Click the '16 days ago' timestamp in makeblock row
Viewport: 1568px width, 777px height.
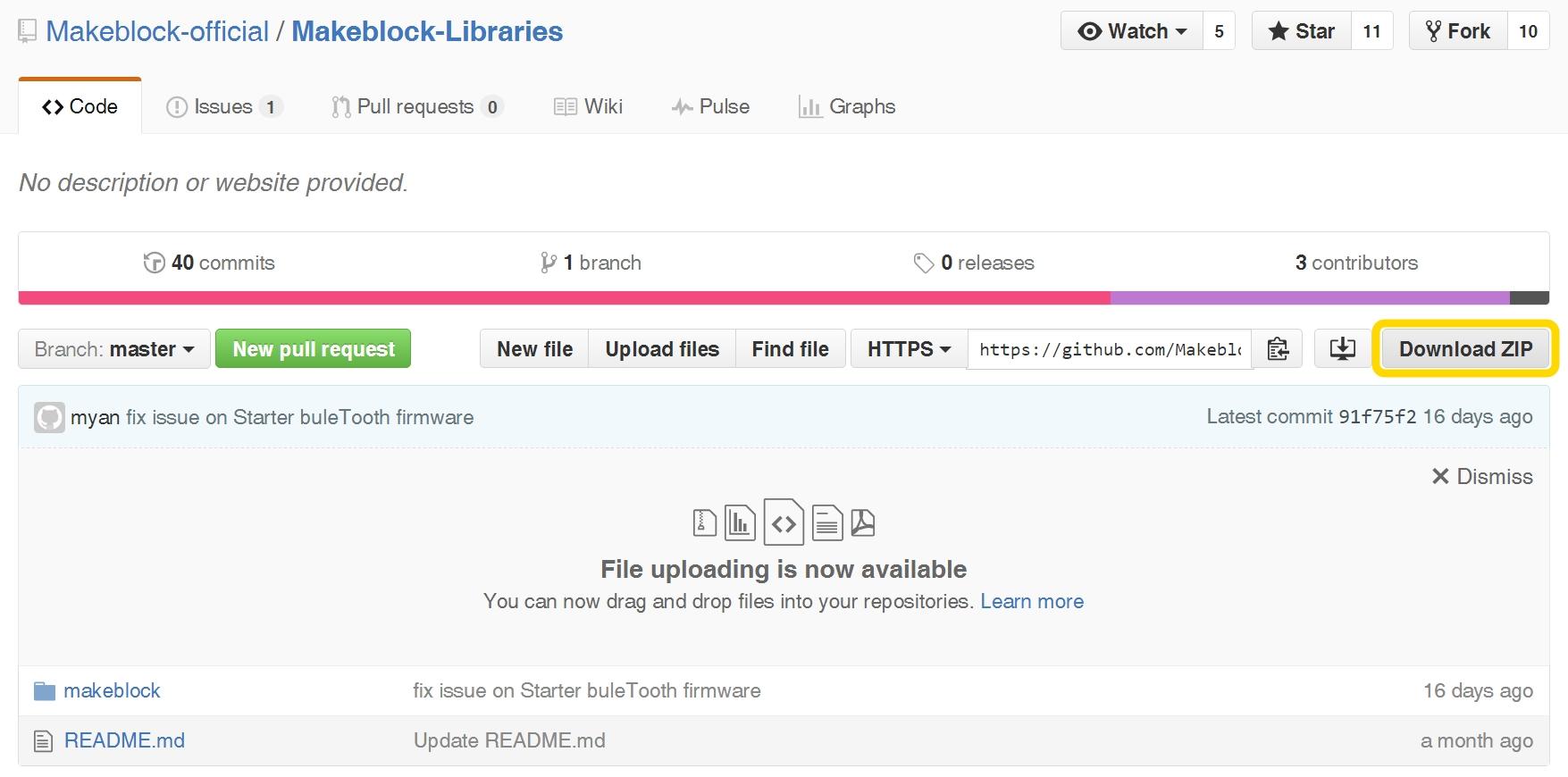(x=1478, y=691)
